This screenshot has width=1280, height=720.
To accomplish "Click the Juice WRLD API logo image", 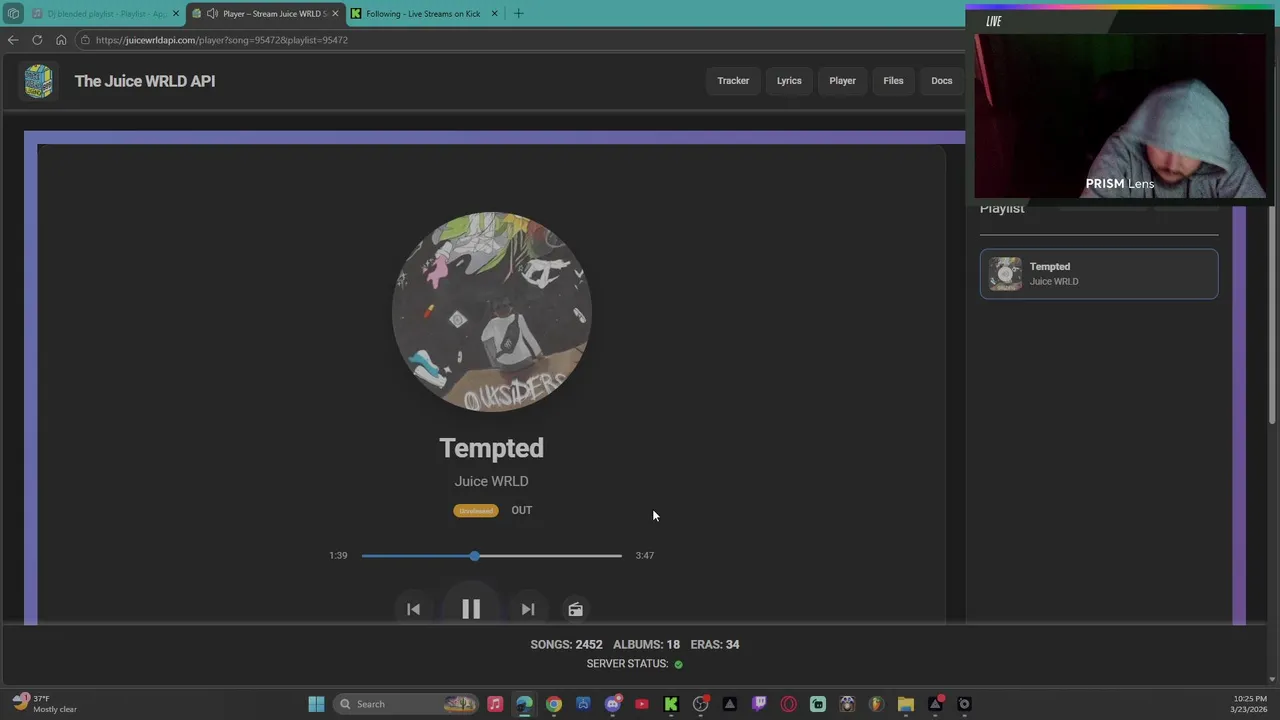I will click(38, 81).
